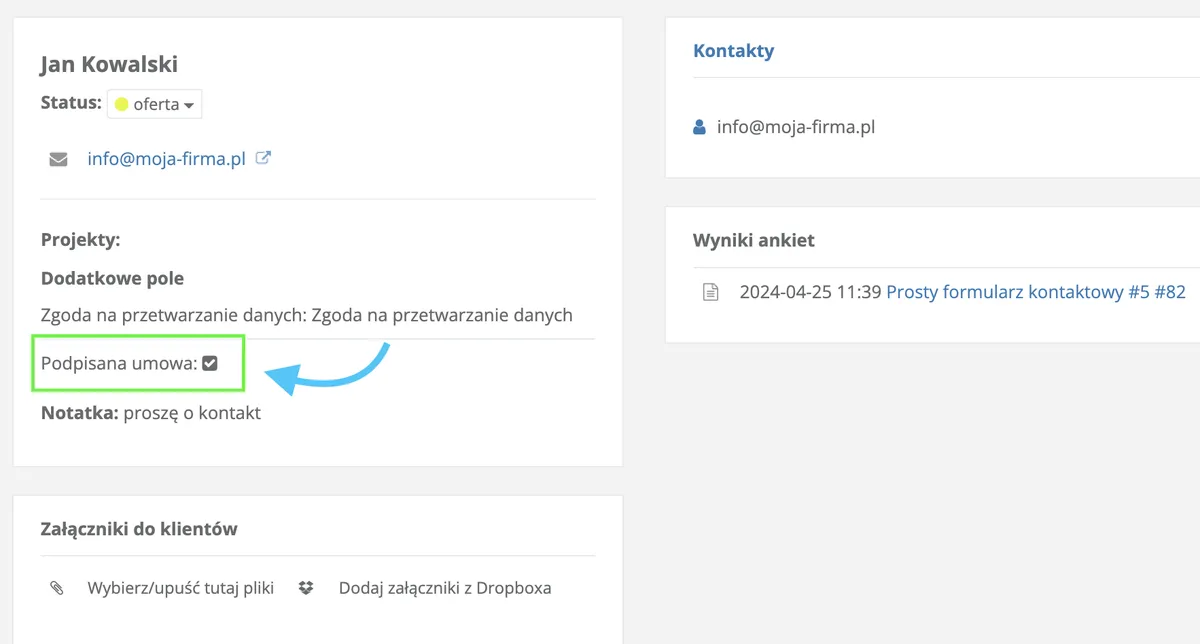Click the Zgoda na przetwarzanie danych field

(x=307, y=315)
